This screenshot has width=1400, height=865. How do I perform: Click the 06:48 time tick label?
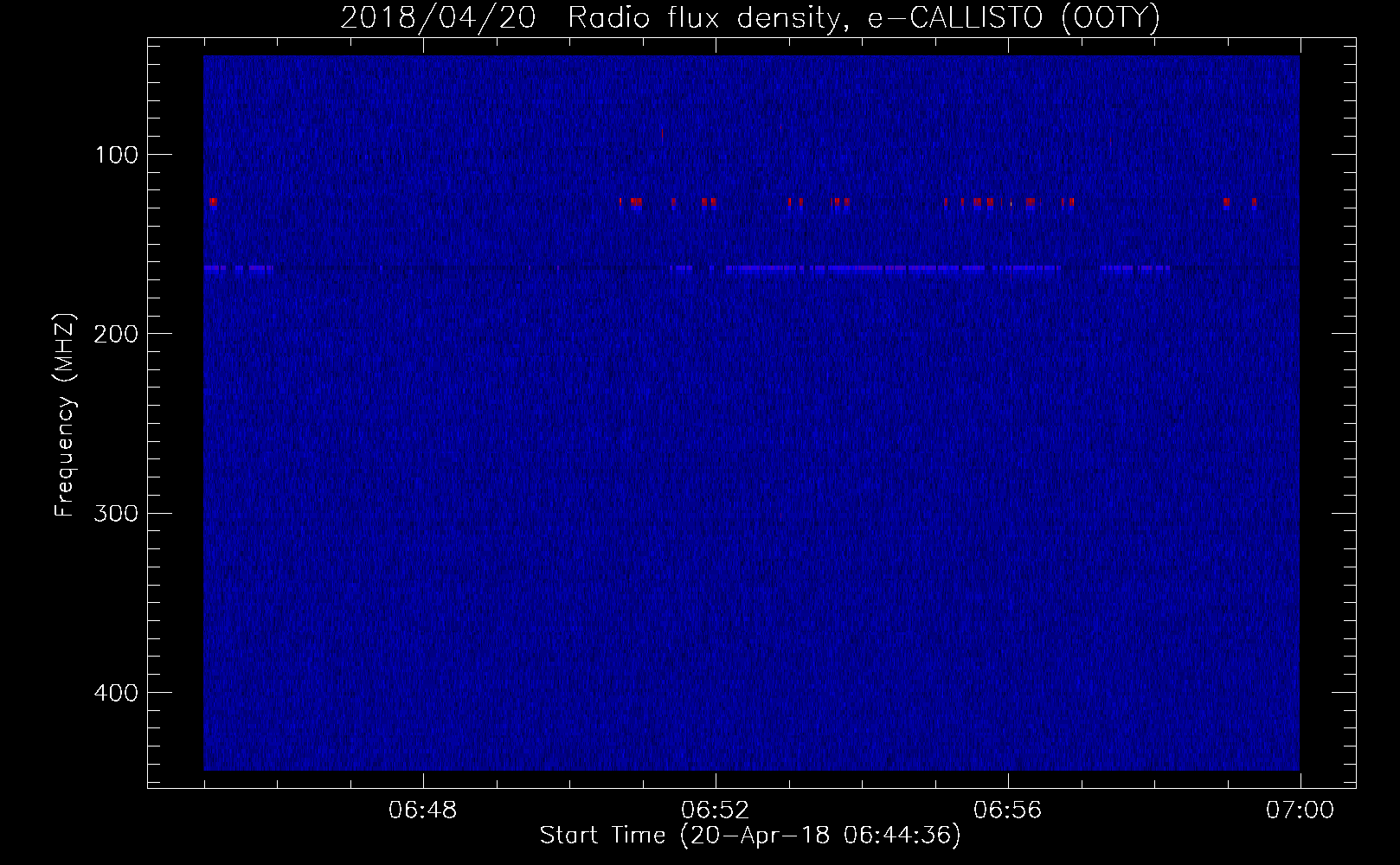click(x=422, y=811)
